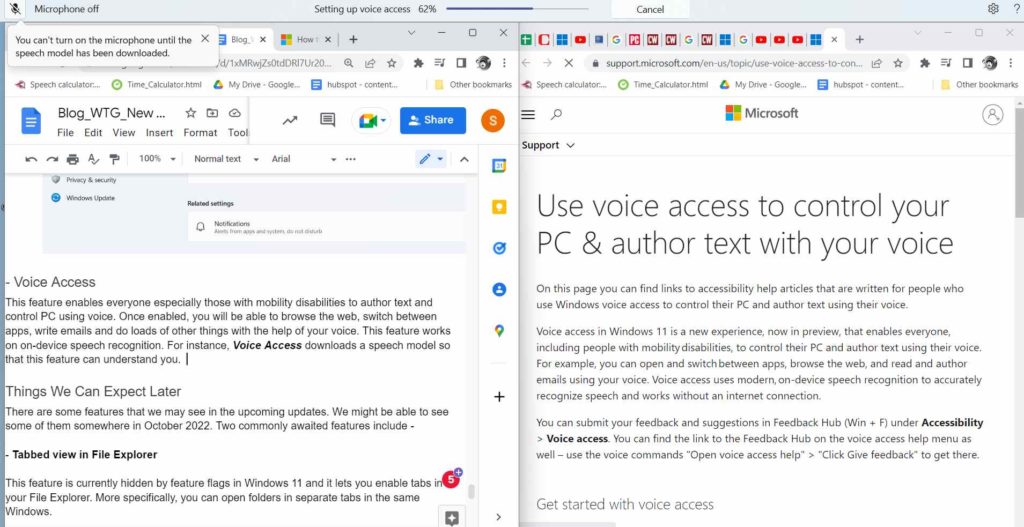Open the Normal text style dropdown
The width and height of the screenshot is (1024, 527).
(x=226, y=159)
